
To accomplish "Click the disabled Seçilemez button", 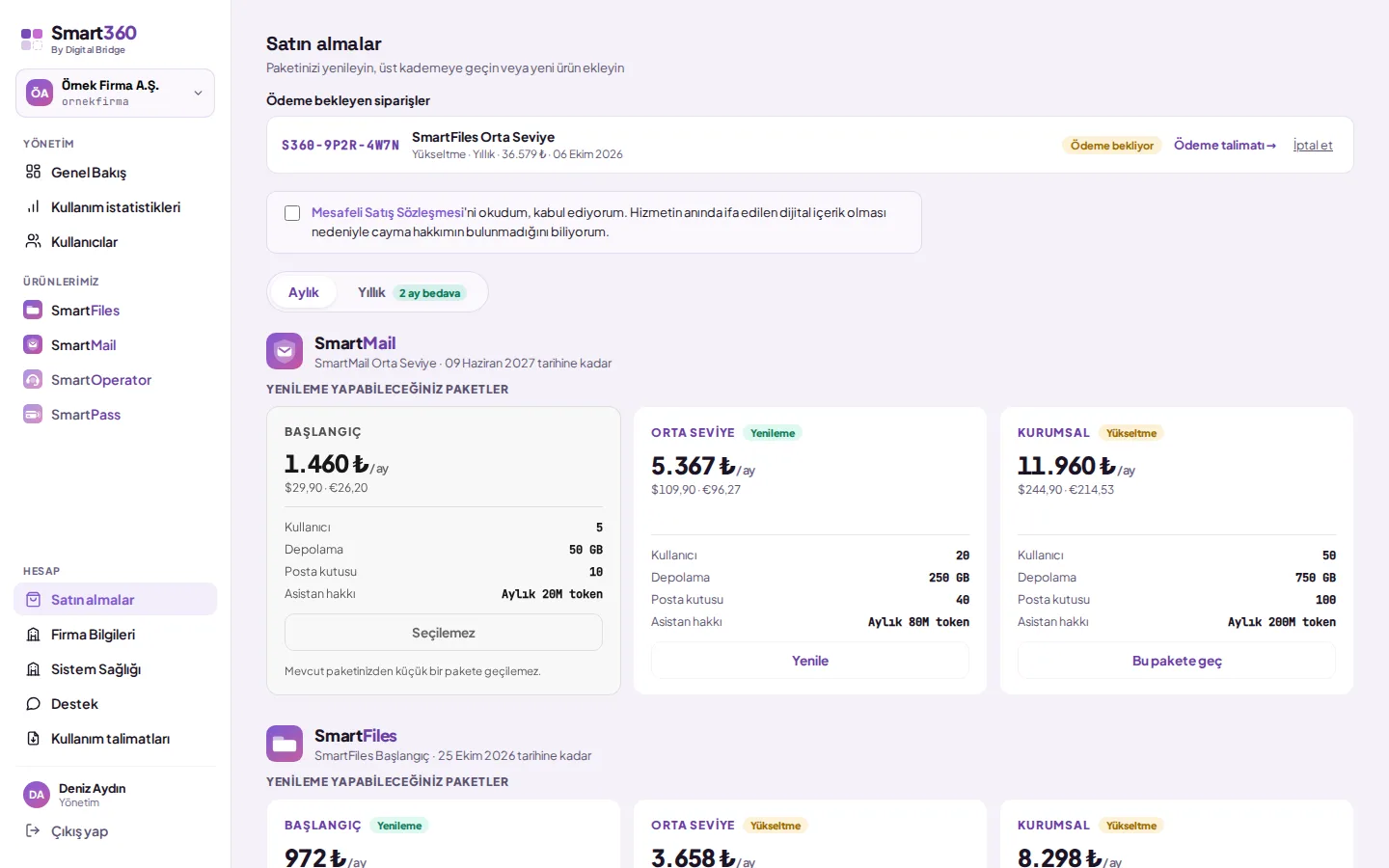I will point(444,633).
